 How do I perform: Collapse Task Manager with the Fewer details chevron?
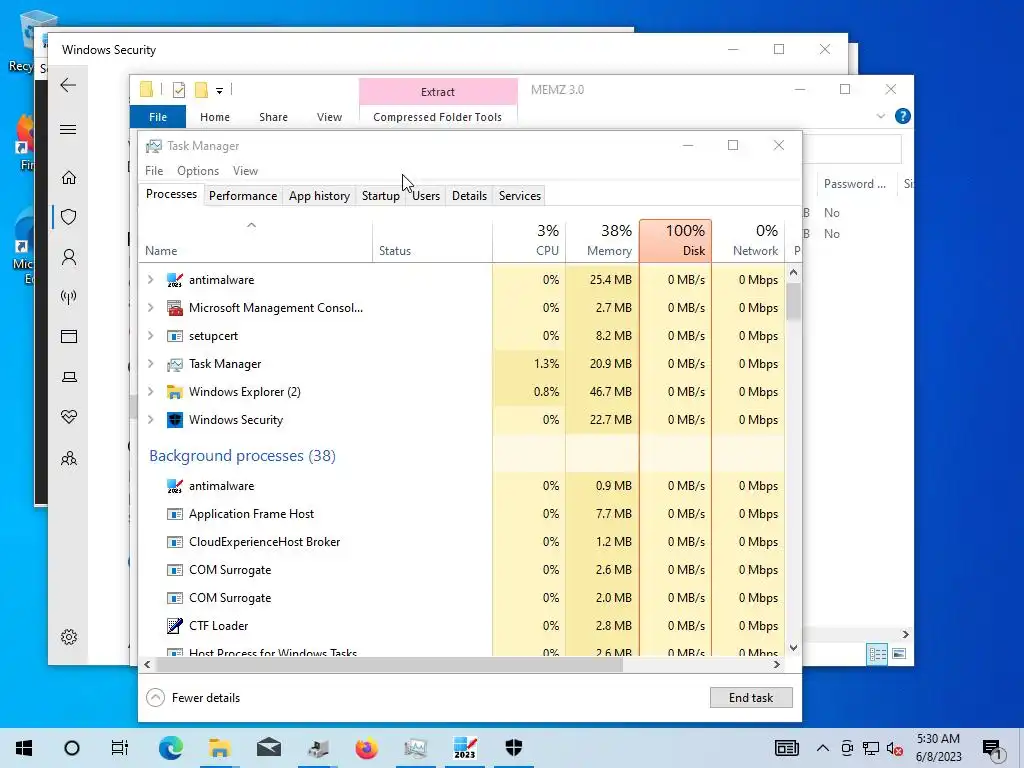[x=155, y=697]
